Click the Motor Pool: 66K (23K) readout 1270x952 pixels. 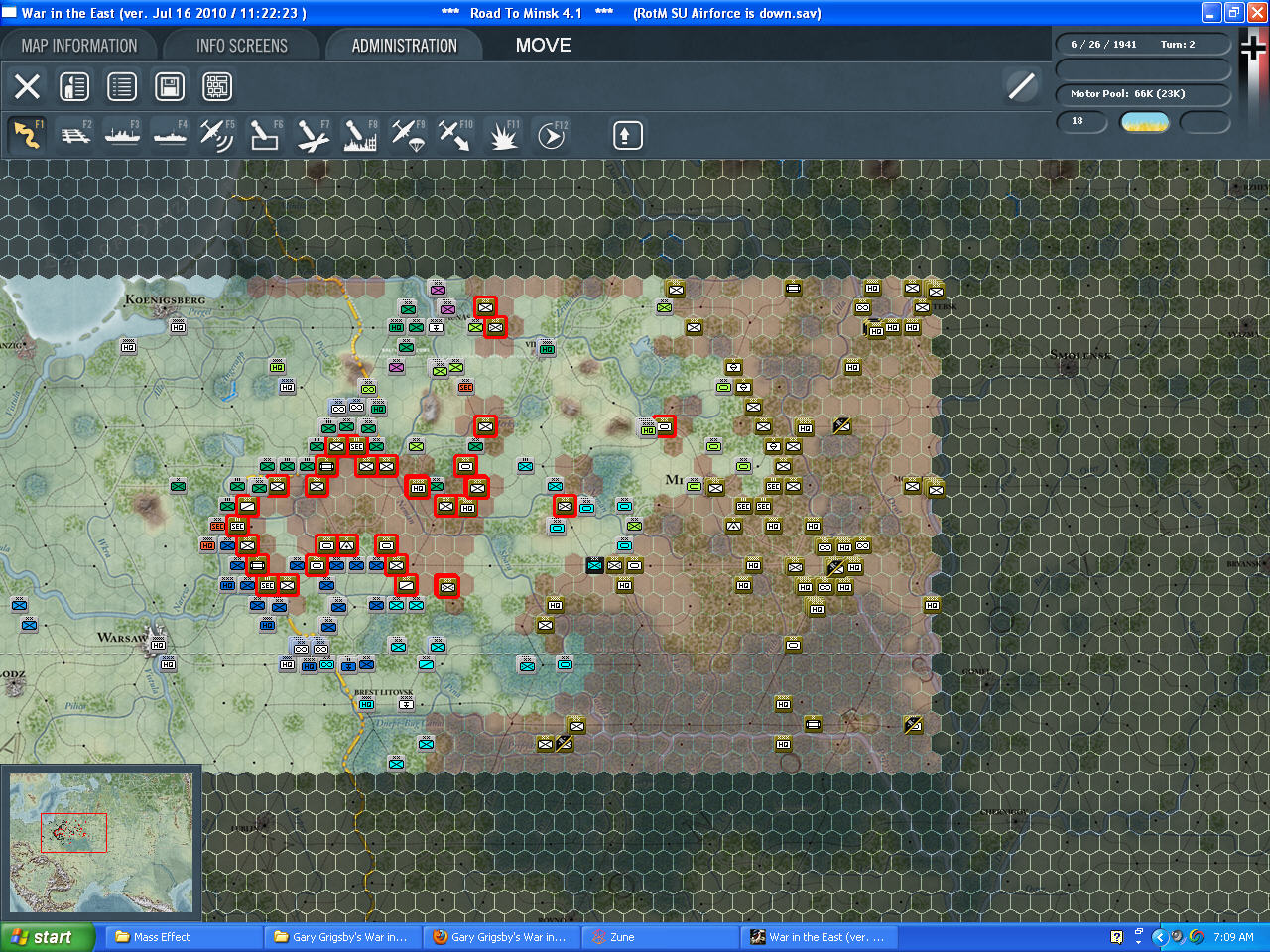click(1128, 94)
